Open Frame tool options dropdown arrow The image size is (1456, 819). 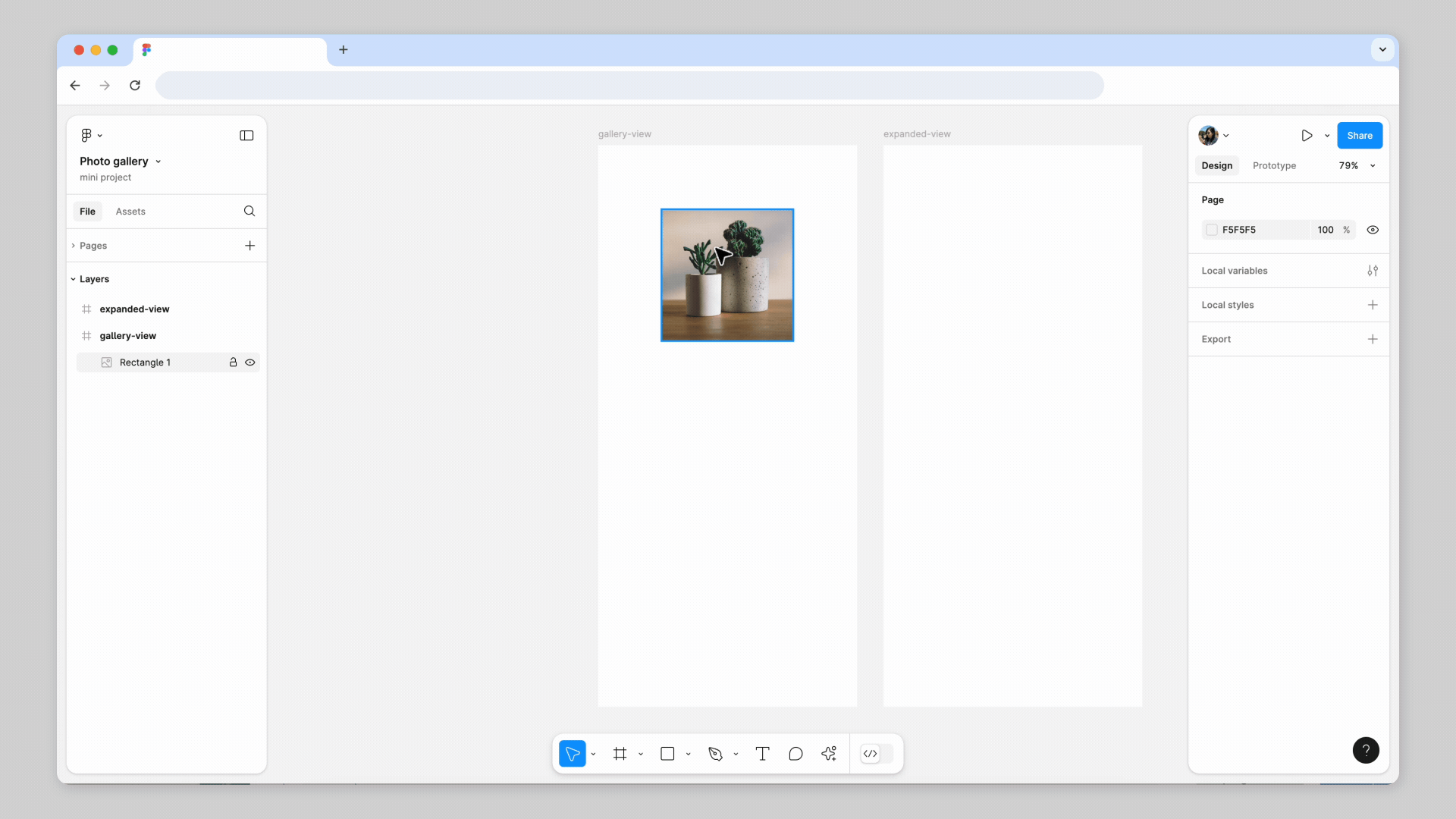(x=641, y=754)
